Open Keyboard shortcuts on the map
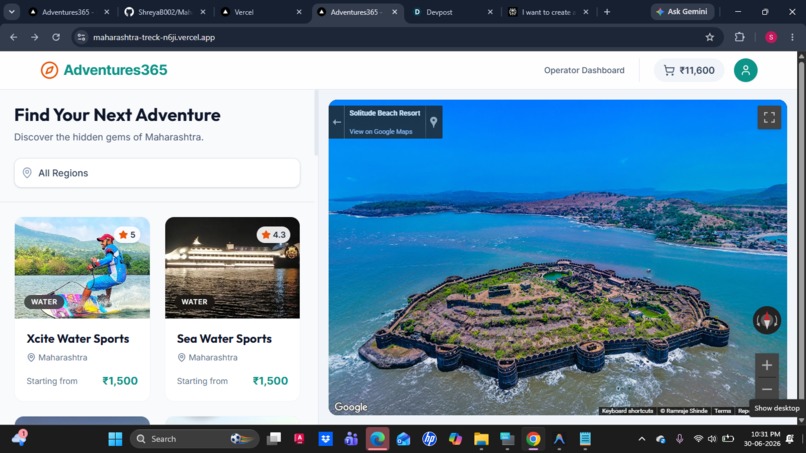This screenshot has height=453, width=806. click(x=627, y=411)
